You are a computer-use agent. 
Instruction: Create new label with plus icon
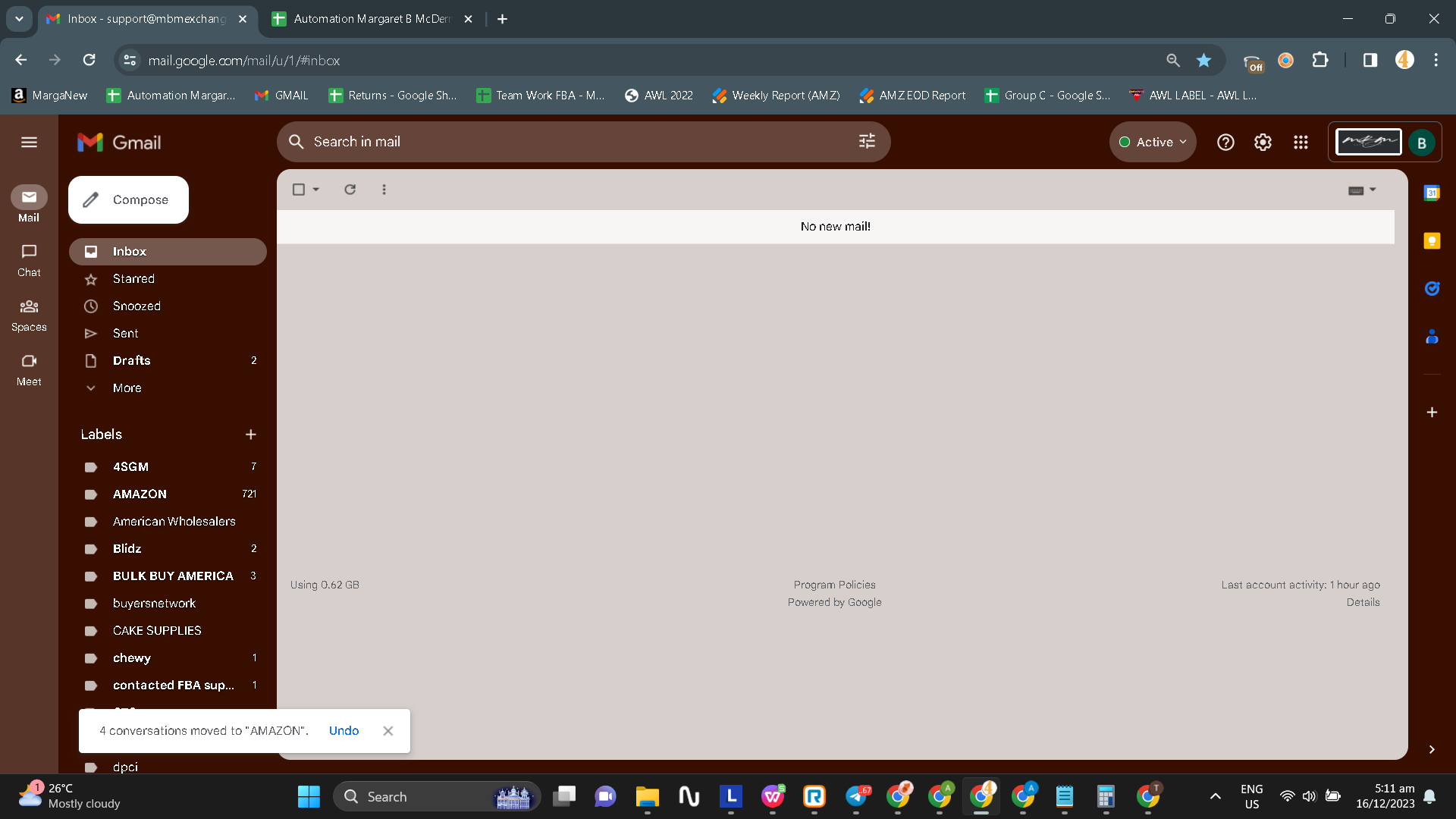pyautogui.click(x=251, y=435)
